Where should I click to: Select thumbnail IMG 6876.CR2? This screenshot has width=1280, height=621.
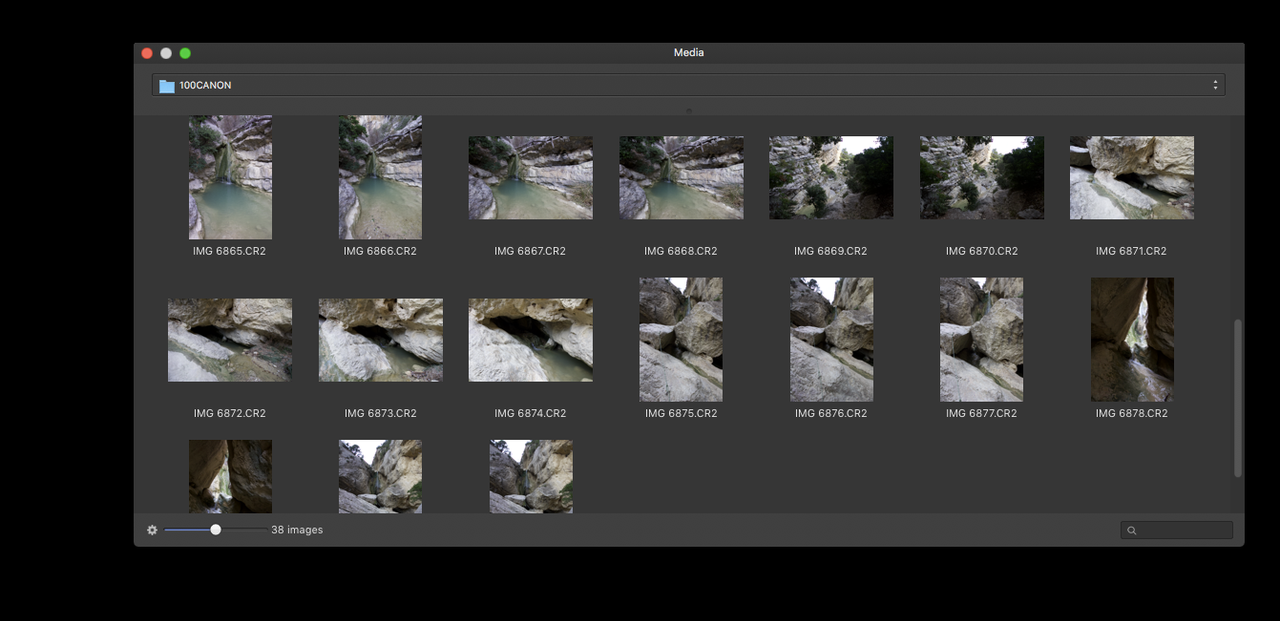pyautogui.click(x=831, y=340)
